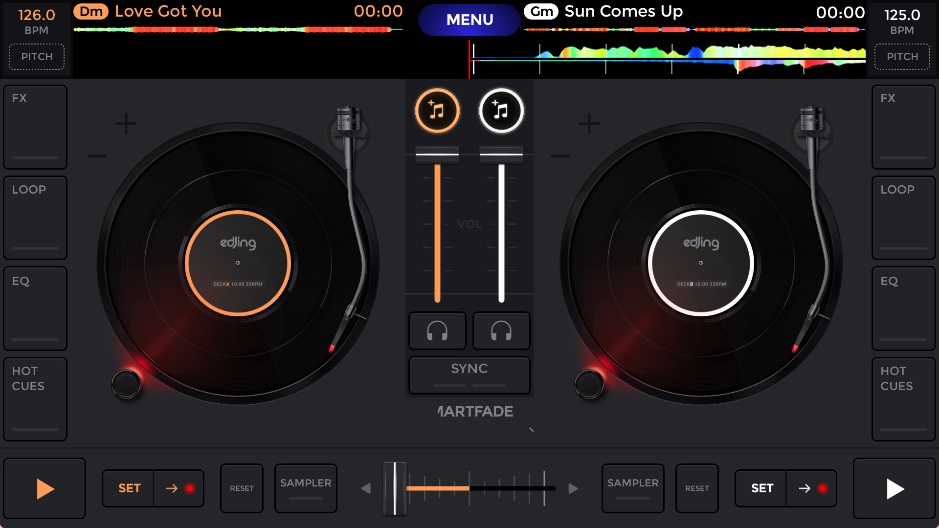
Task: Click the right deck minus pitch icon
Action: tap(561, 156)
